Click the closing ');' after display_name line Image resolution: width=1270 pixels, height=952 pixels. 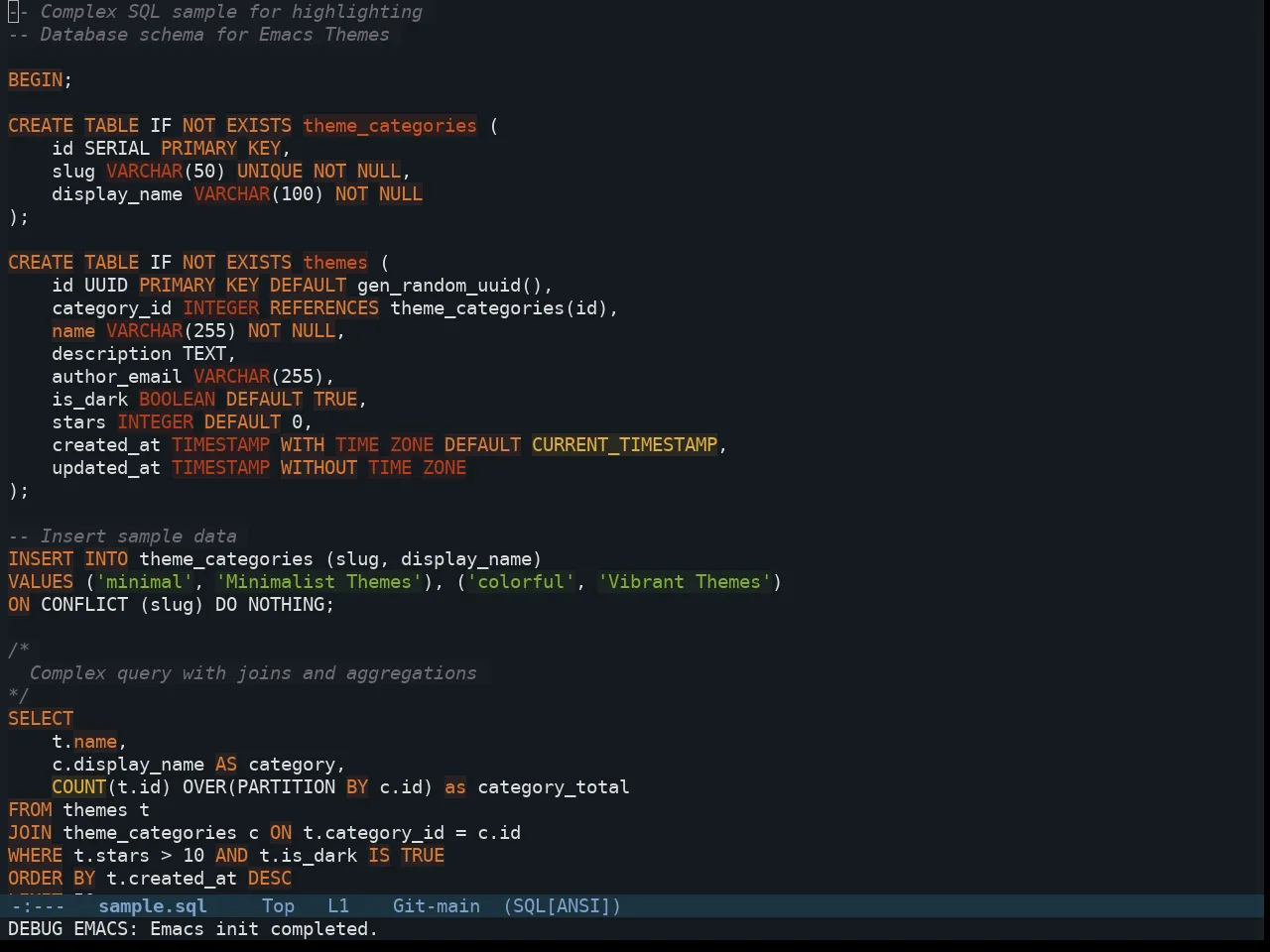(x=19, y=216)
